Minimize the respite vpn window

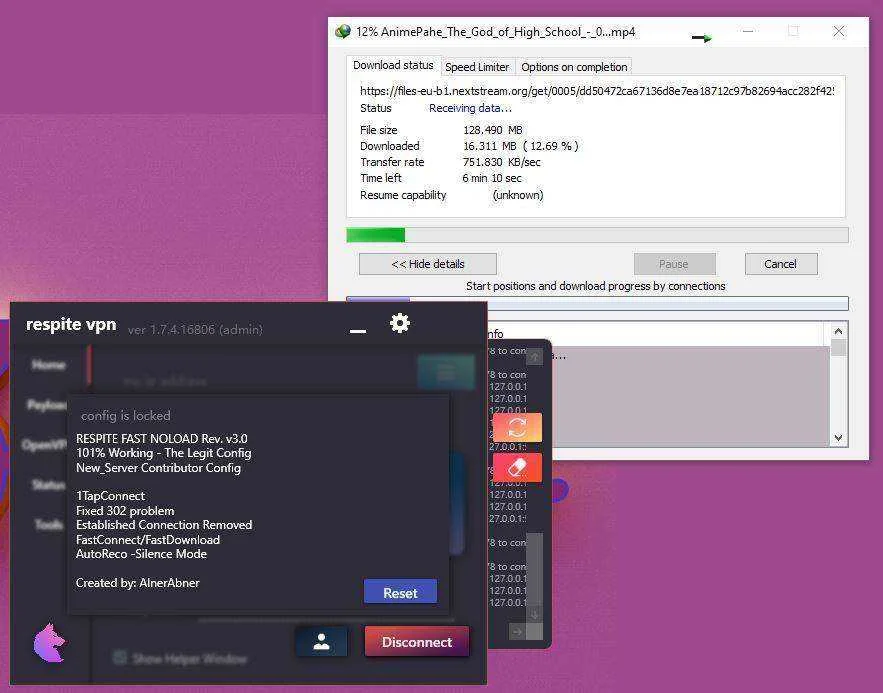(x=358, y=331)
